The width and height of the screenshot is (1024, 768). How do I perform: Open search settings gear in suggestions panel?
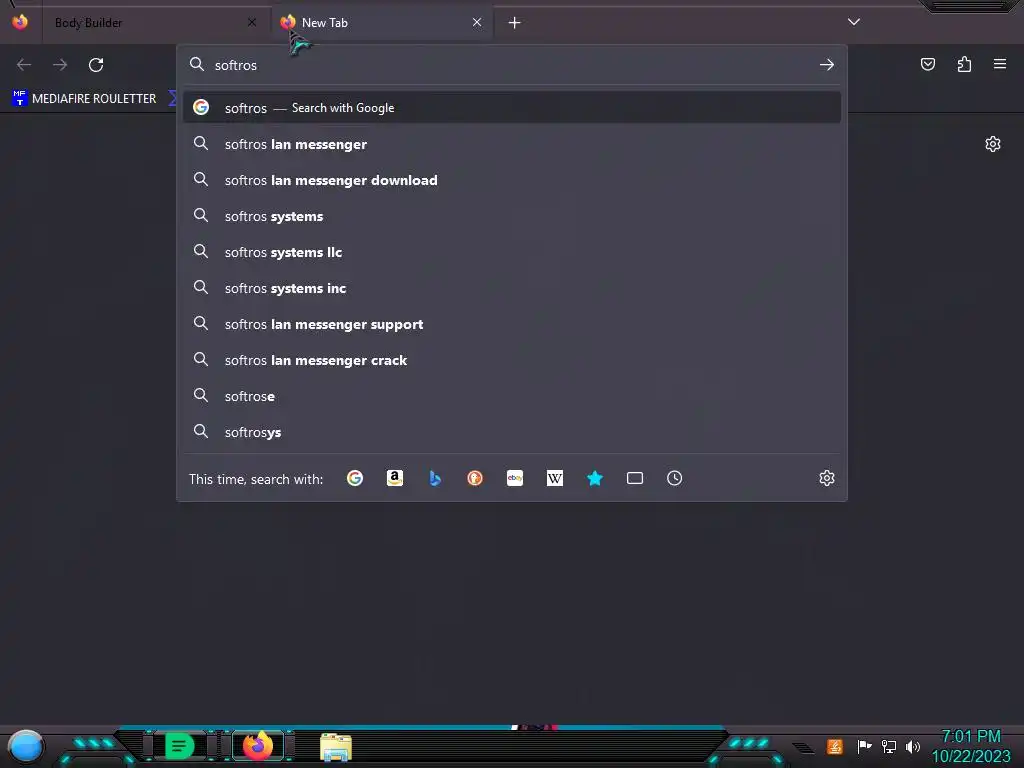coord(827,478)
